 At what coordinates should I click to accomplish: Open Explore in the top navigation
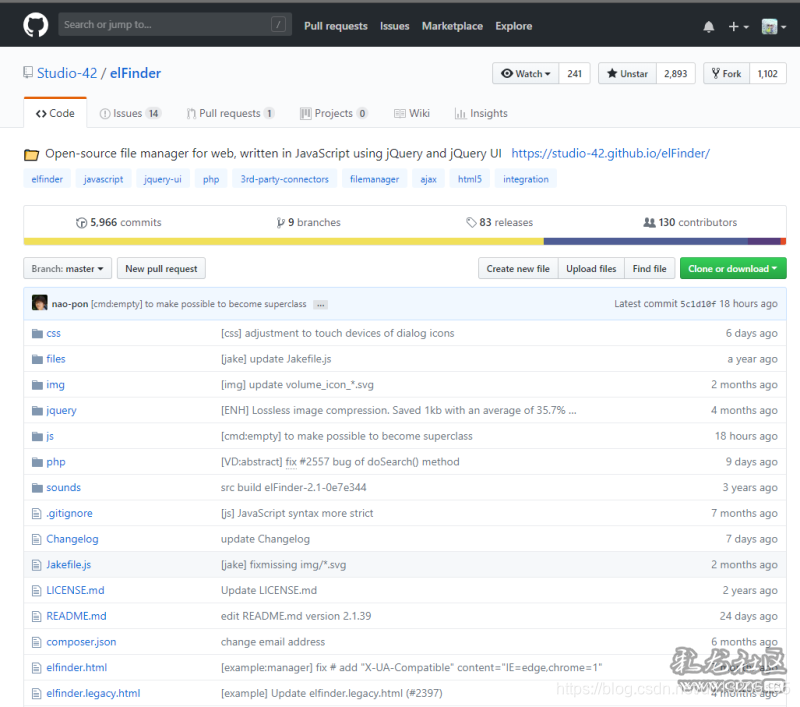coord(513,26)
